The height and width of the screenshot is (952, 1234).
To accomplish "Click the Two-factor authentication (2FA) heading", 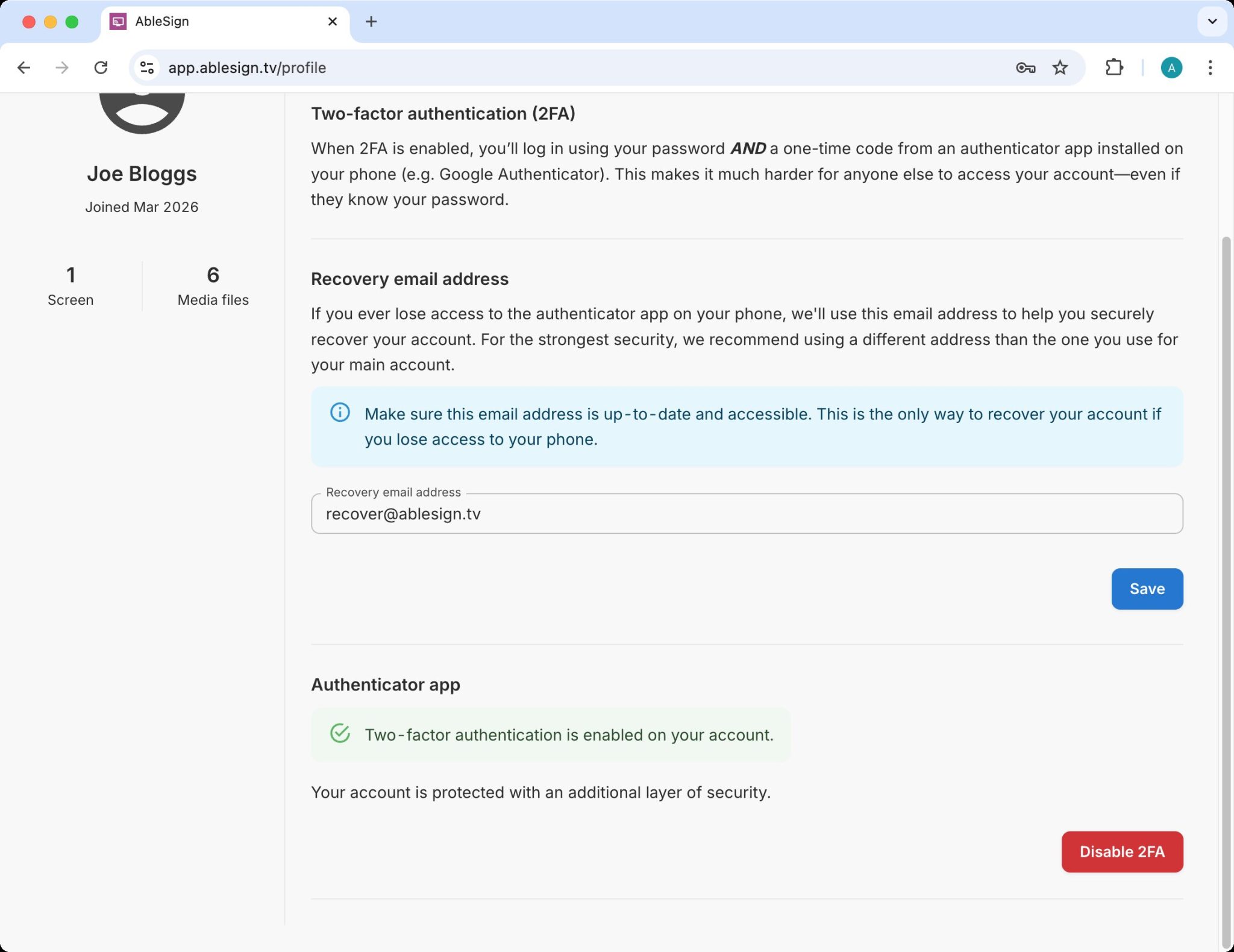I will pos(443,113).
